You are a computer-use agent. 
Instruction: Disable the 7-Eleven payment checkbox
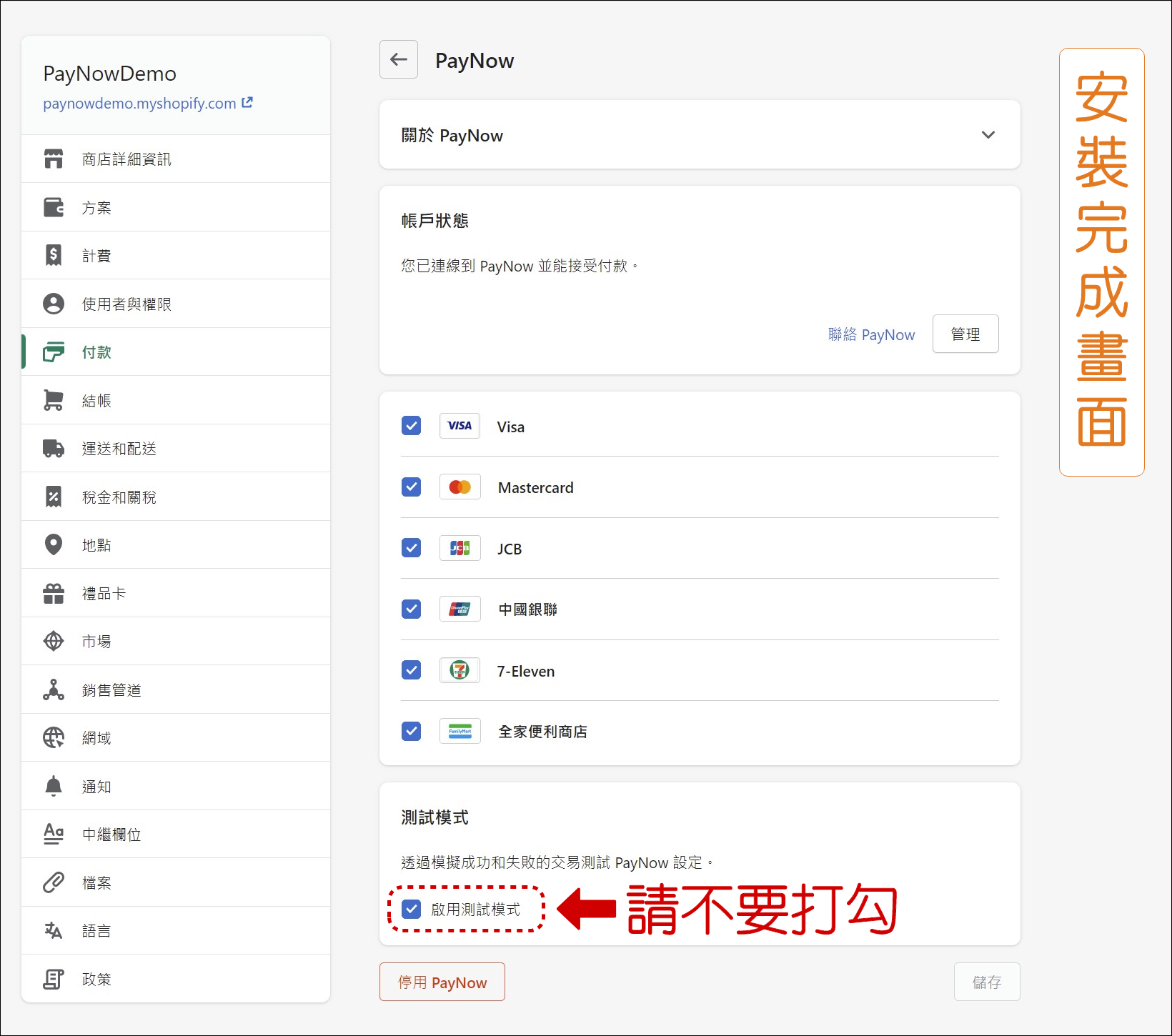(412, 670)
